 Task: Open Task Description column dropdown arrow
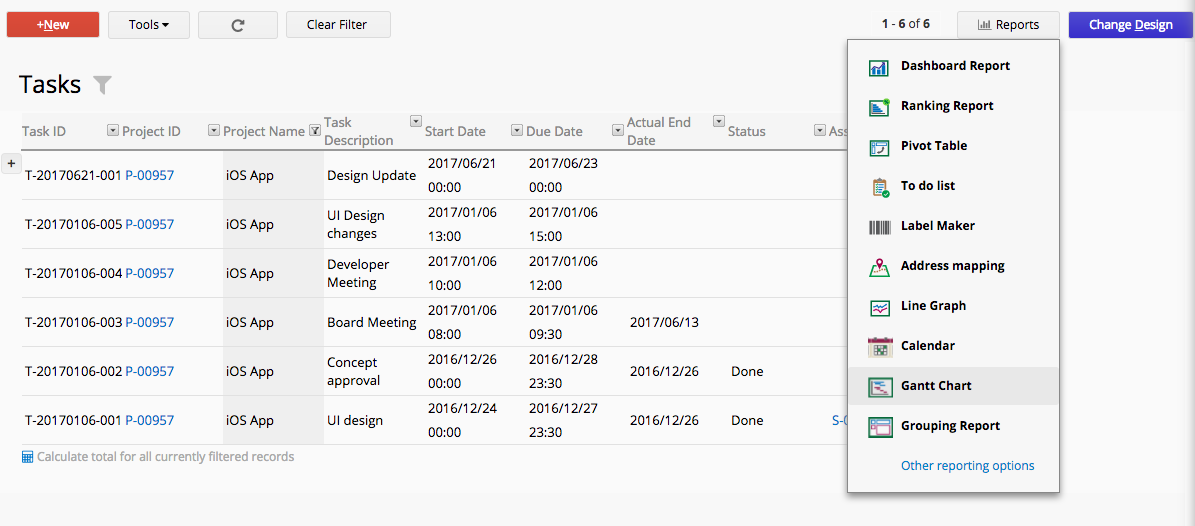point(416,120)
